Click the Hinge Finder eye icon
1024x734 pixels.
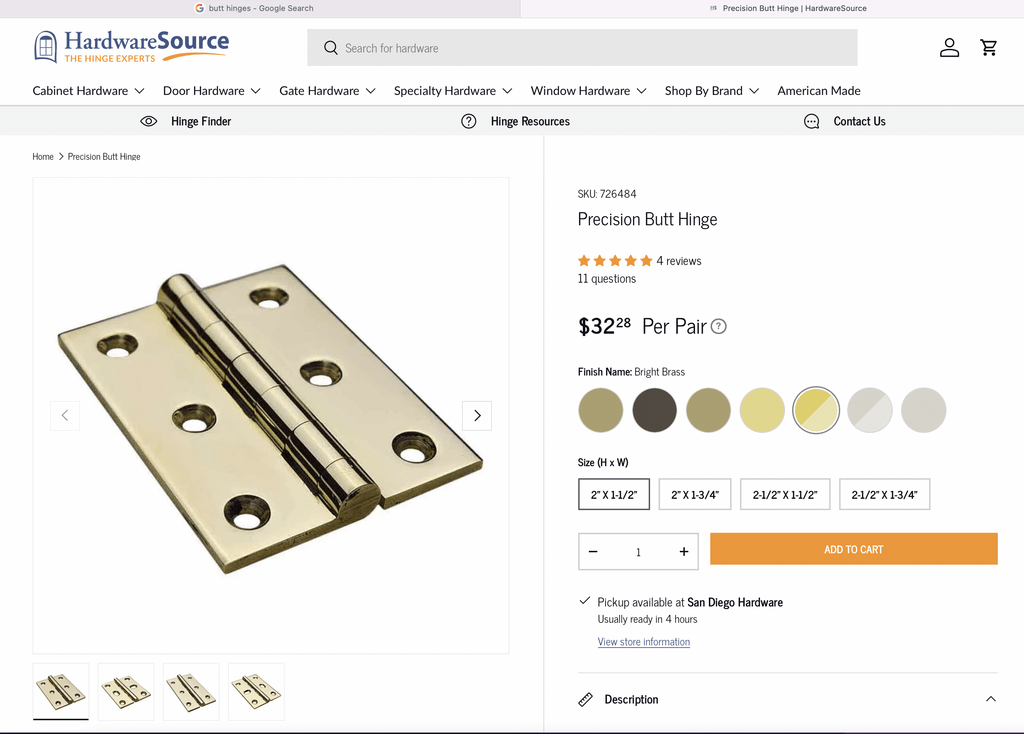pyautogui.click(x=149, y=121)
